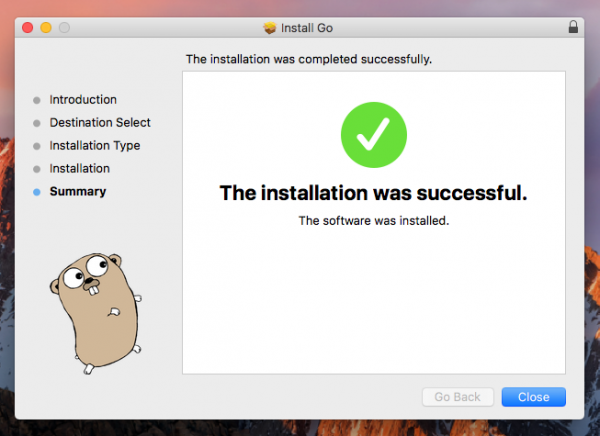
Task: Click the blue bullet next to Summary
Action: click(37, 192)
